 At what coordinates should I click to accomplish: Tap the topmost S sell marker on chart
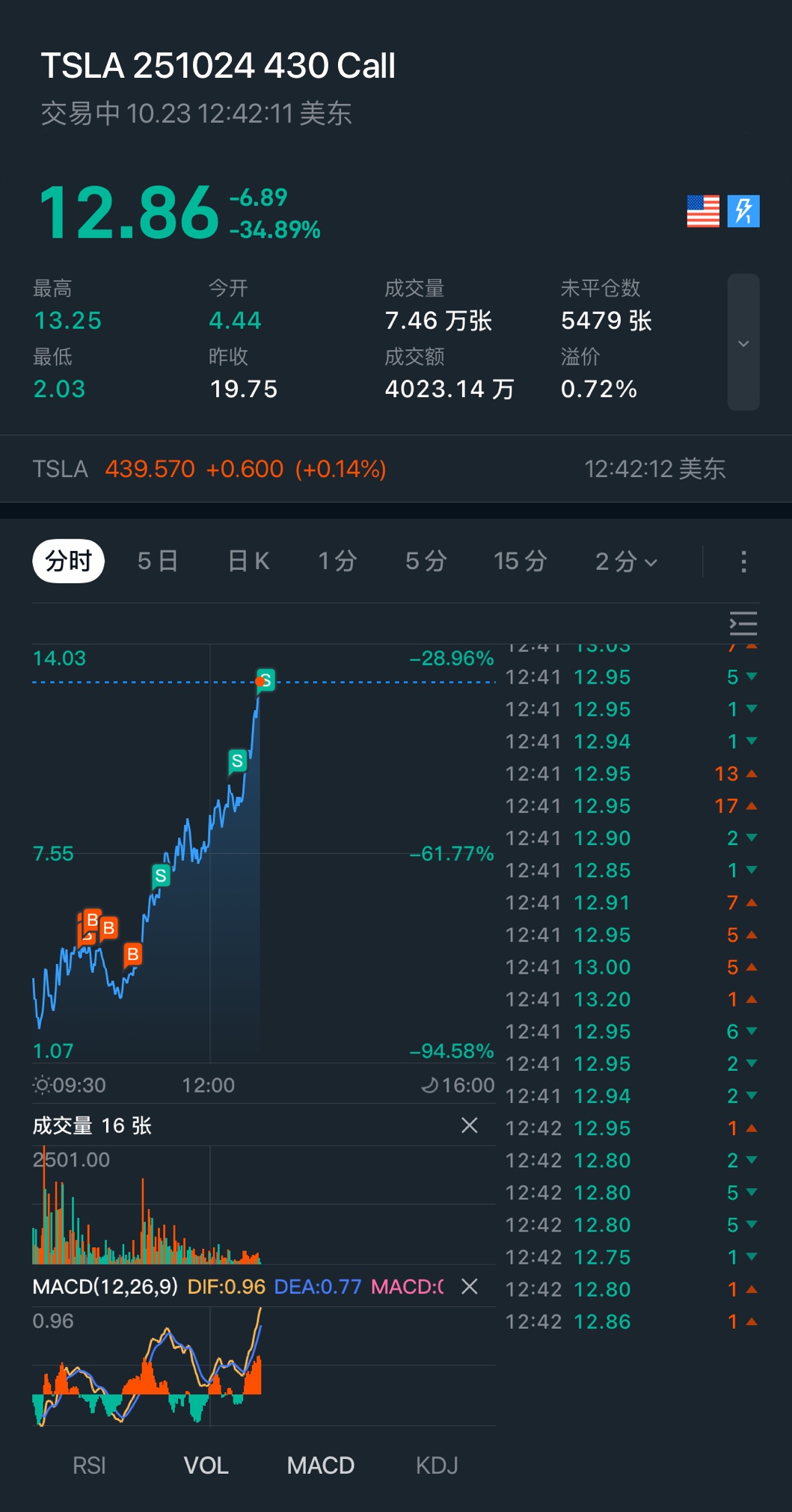click(265, 680)
